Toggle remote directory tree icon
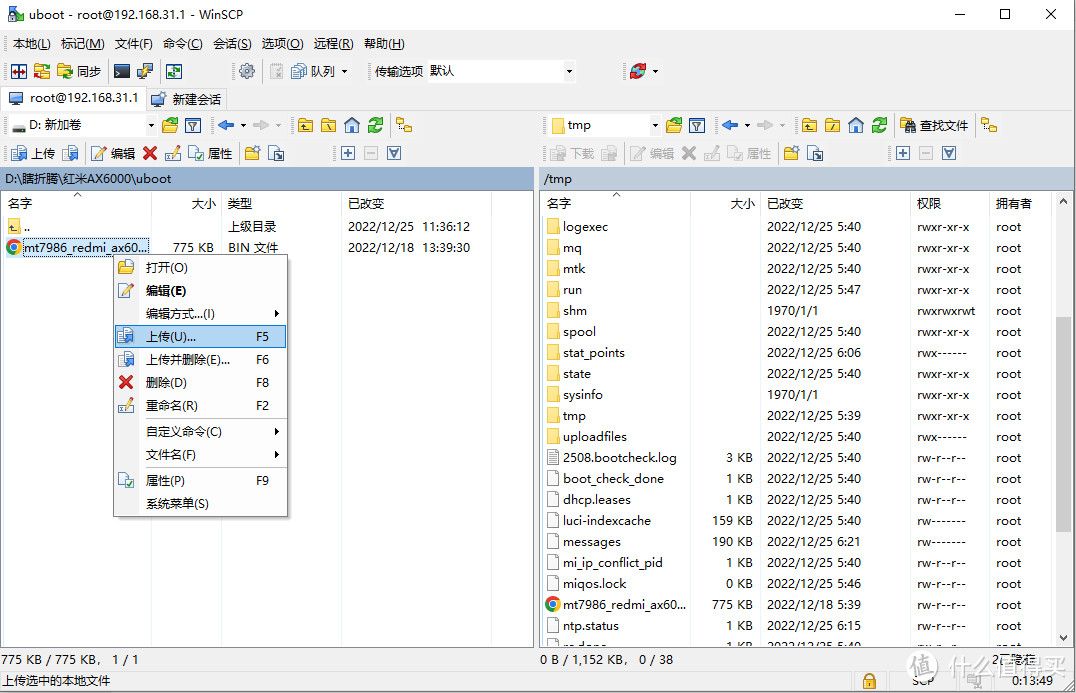Image resolution: width=1076 pixels, height=693 pixels. pos(989,126)
